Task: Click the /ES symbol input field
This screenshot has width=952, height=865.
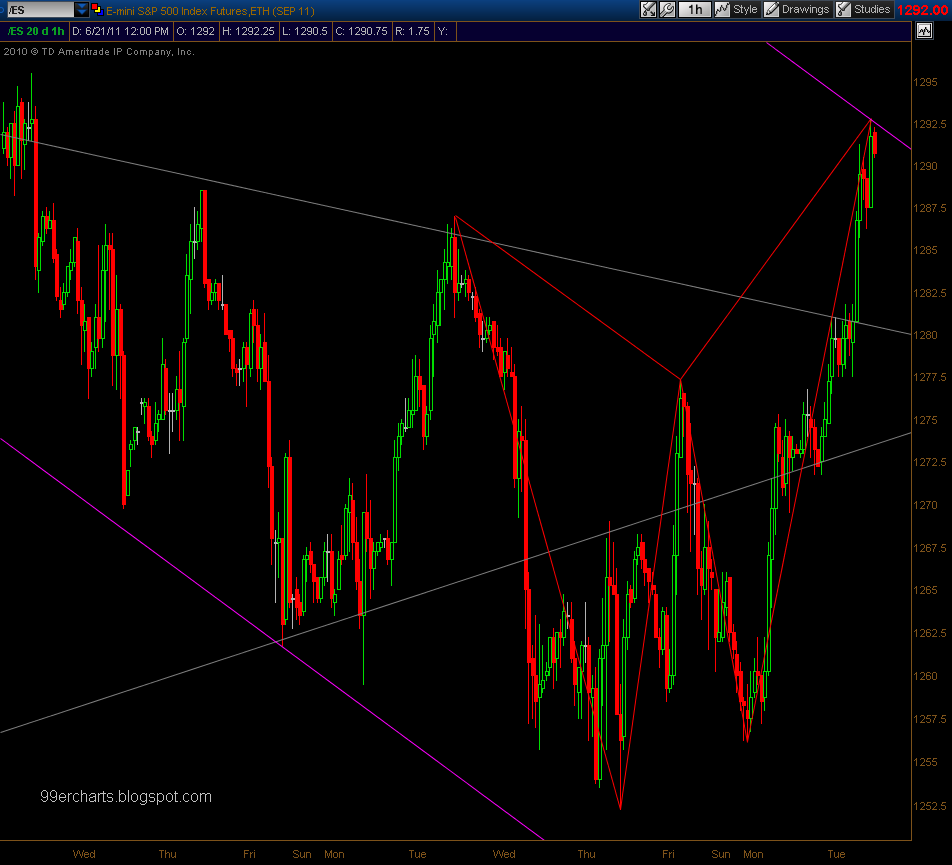Action: [37, 9]
